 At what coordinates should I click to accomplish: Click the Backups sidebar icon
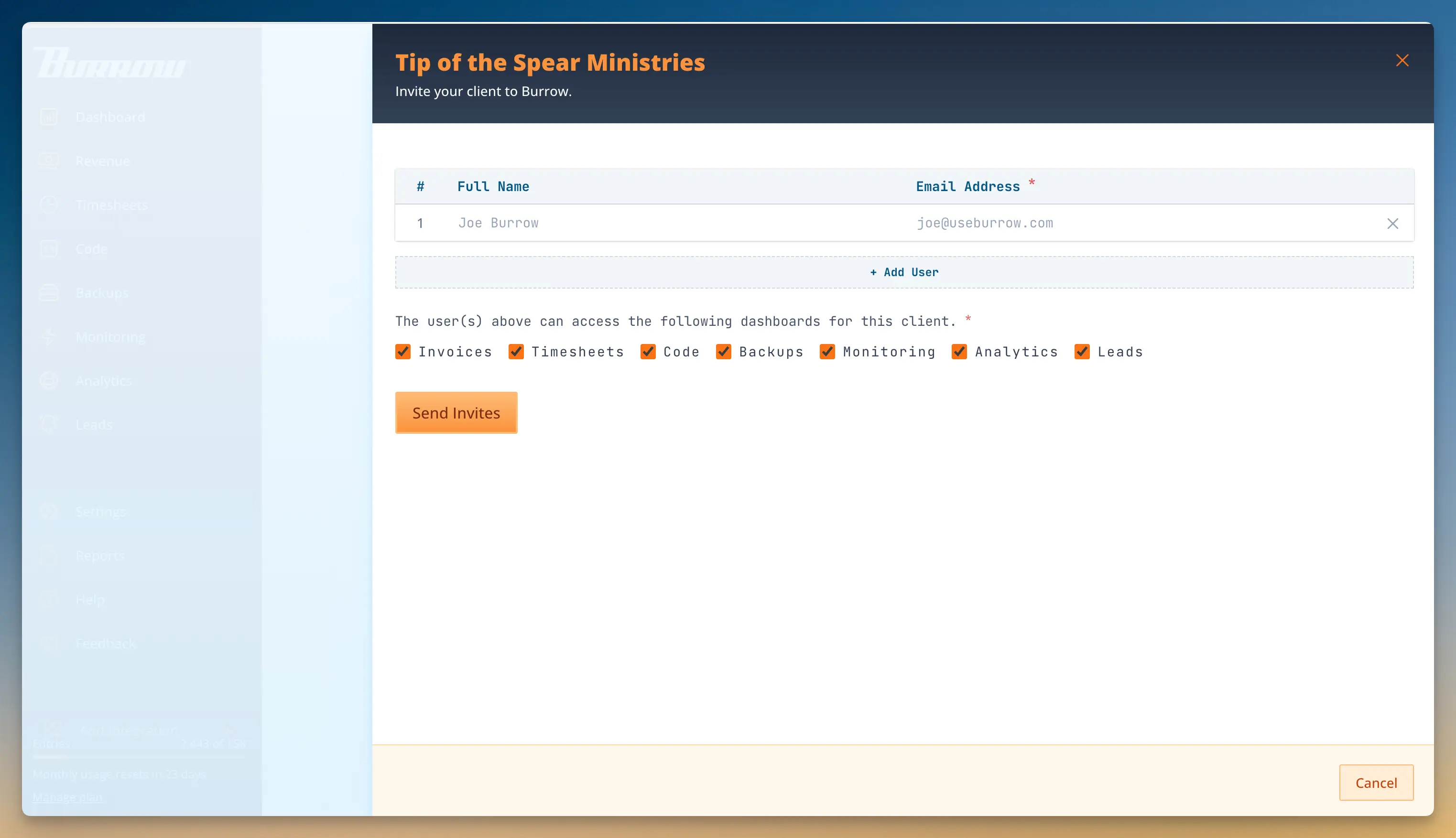[49, 293]
